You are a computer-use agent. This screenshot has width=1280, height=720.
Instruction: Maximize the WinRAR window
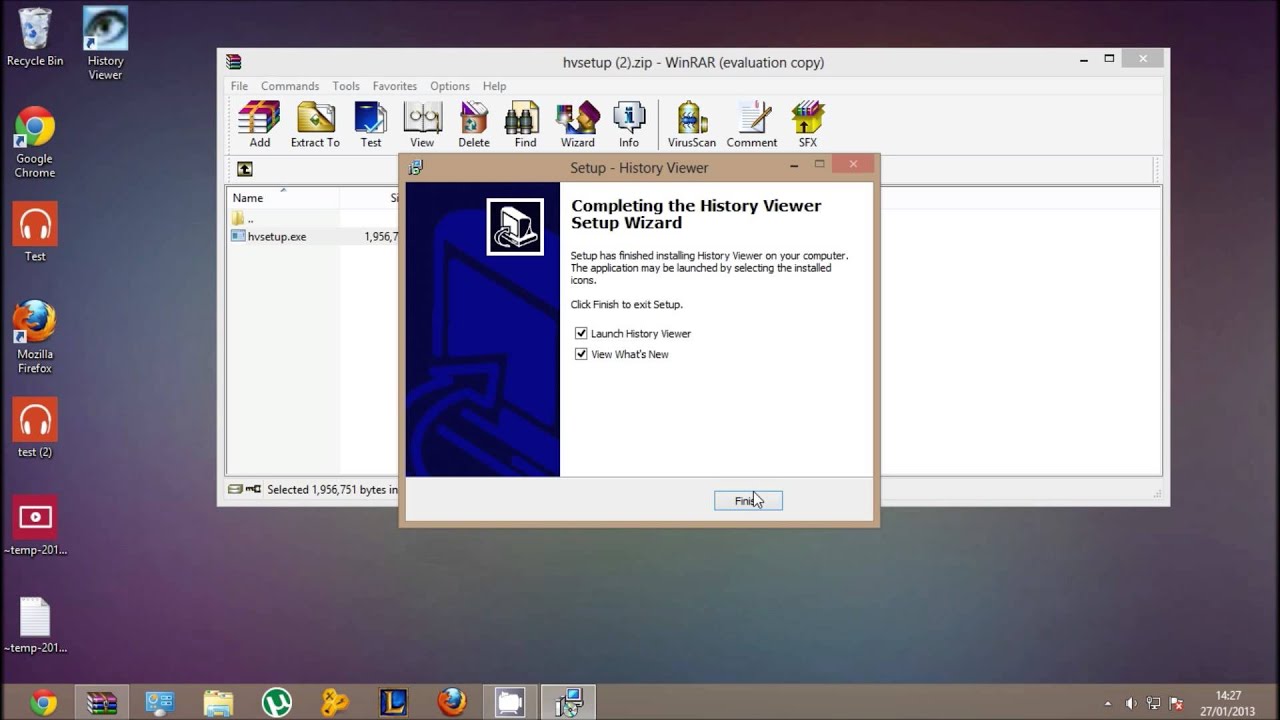[1109, 59]
